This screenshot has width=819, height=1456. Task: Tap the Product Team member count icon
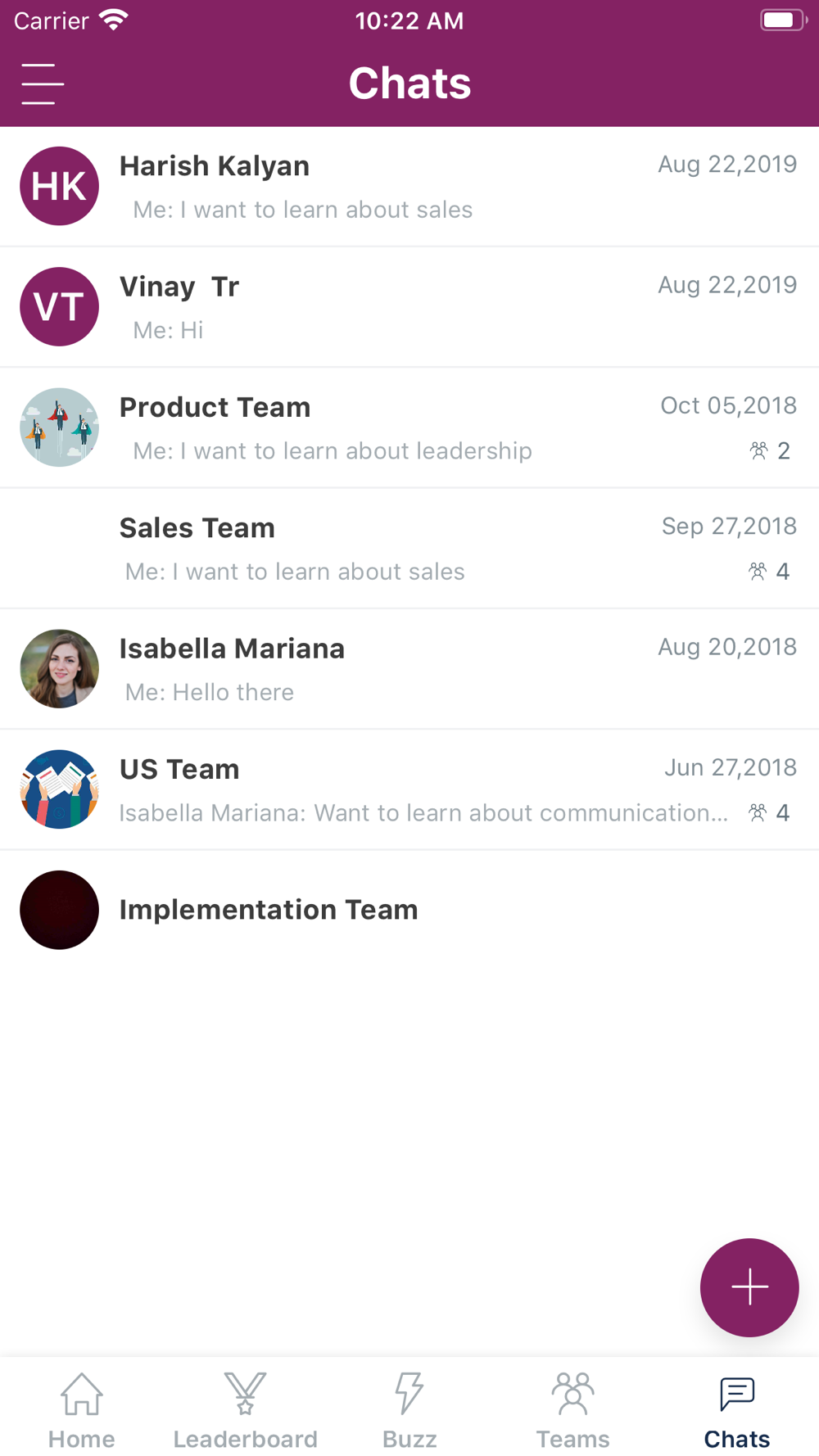click(759, 450)
